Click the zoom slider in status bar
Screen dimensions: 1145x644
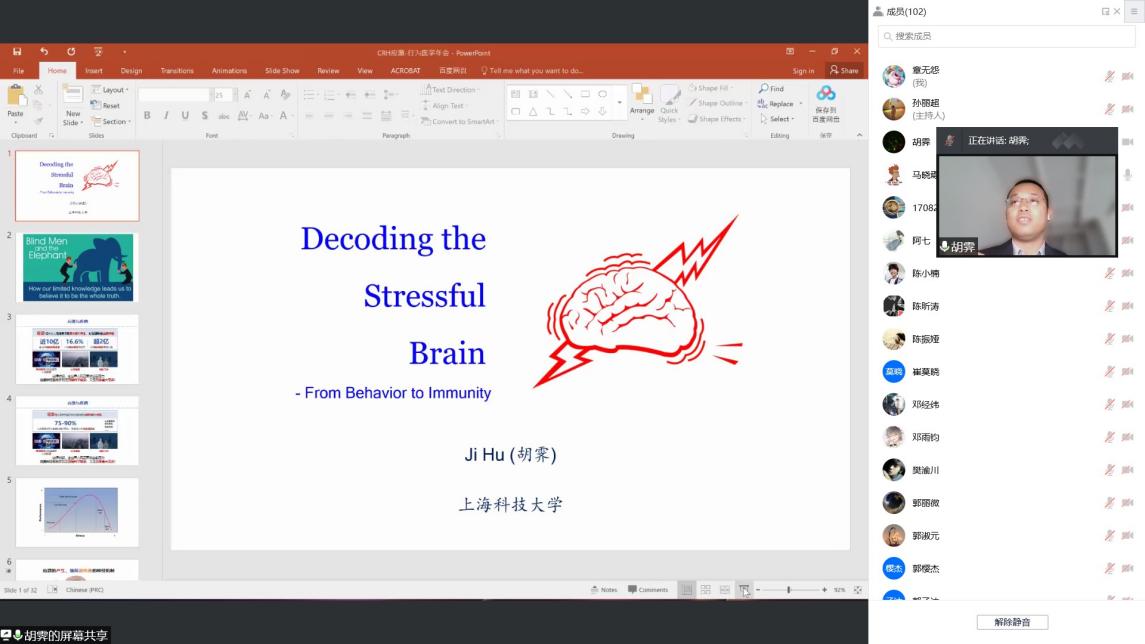(x=789, y=590)
